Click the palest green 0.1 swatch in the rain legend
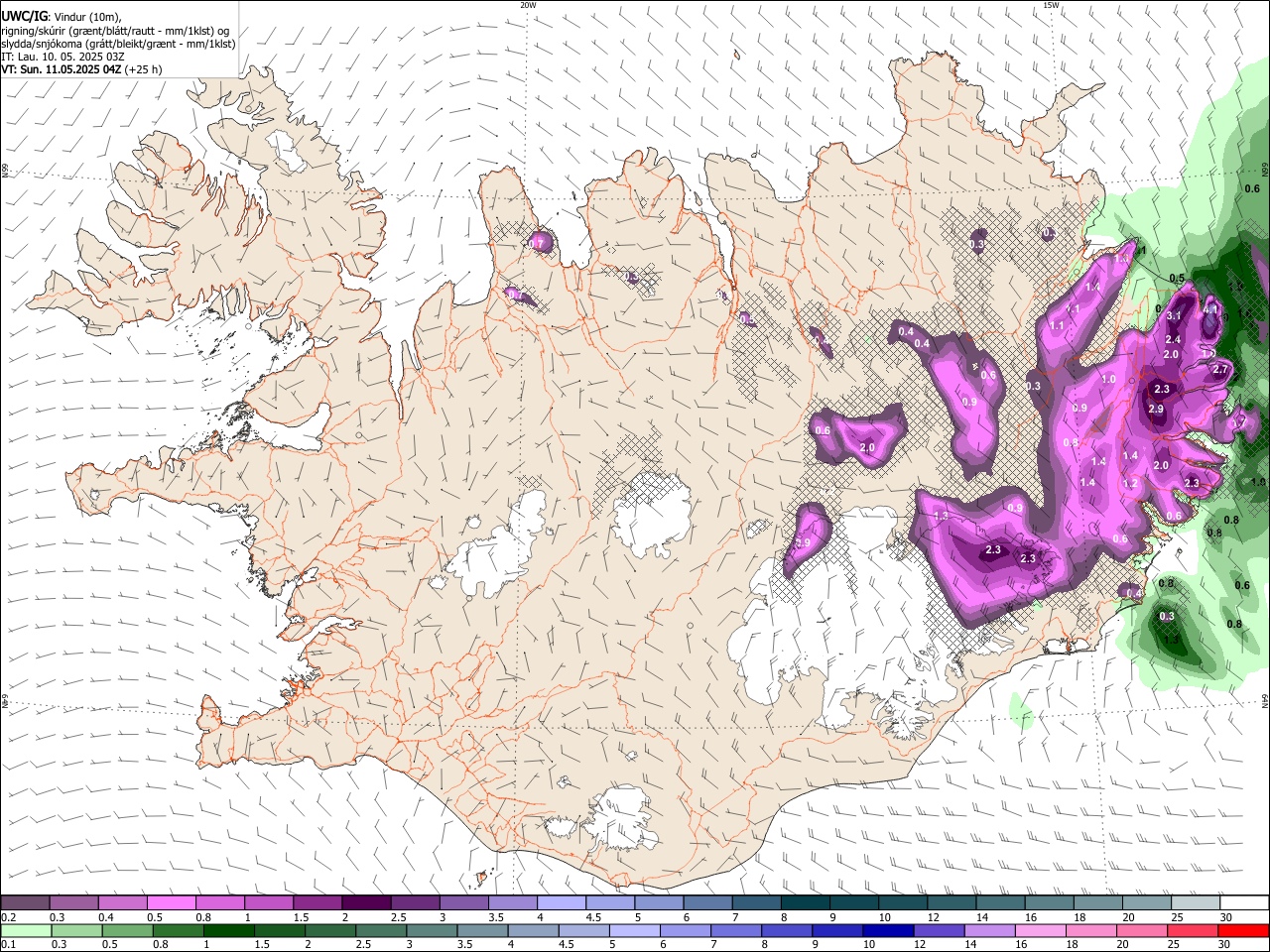1270x952 pixels. pyautogui.click(x=26, y=931)
